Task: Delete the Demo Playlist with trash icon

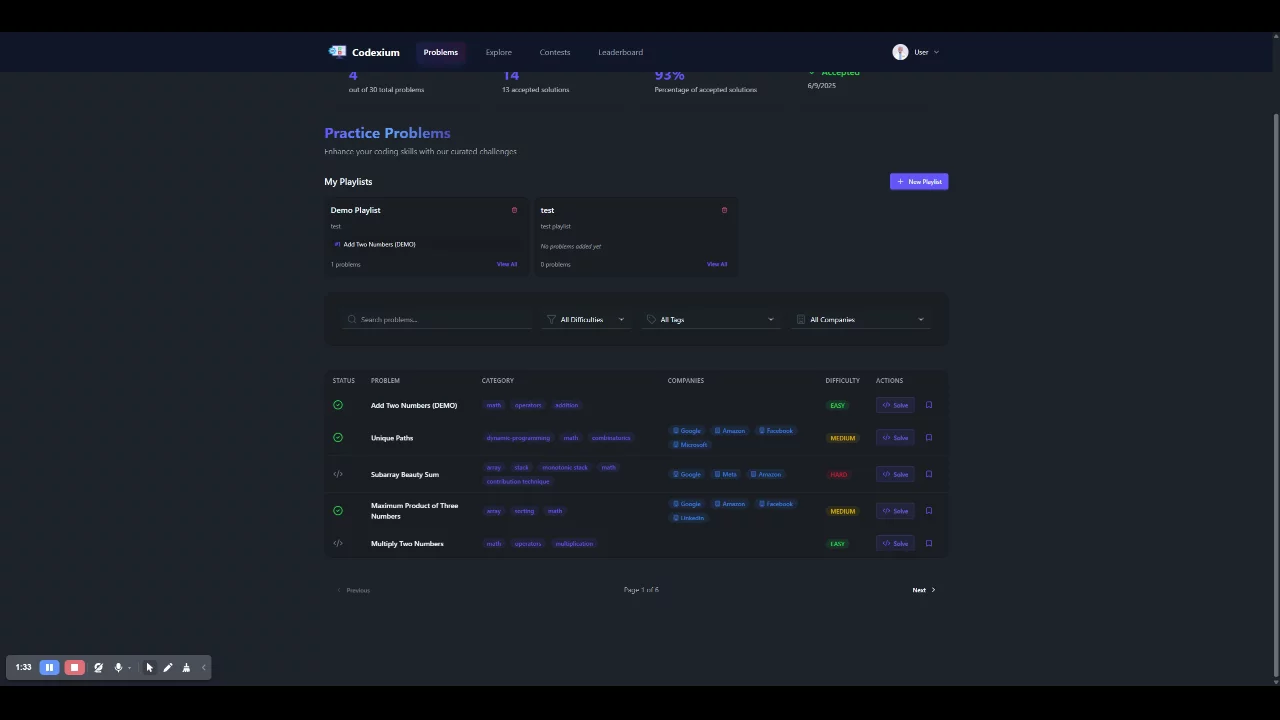Action: (514, 210)
